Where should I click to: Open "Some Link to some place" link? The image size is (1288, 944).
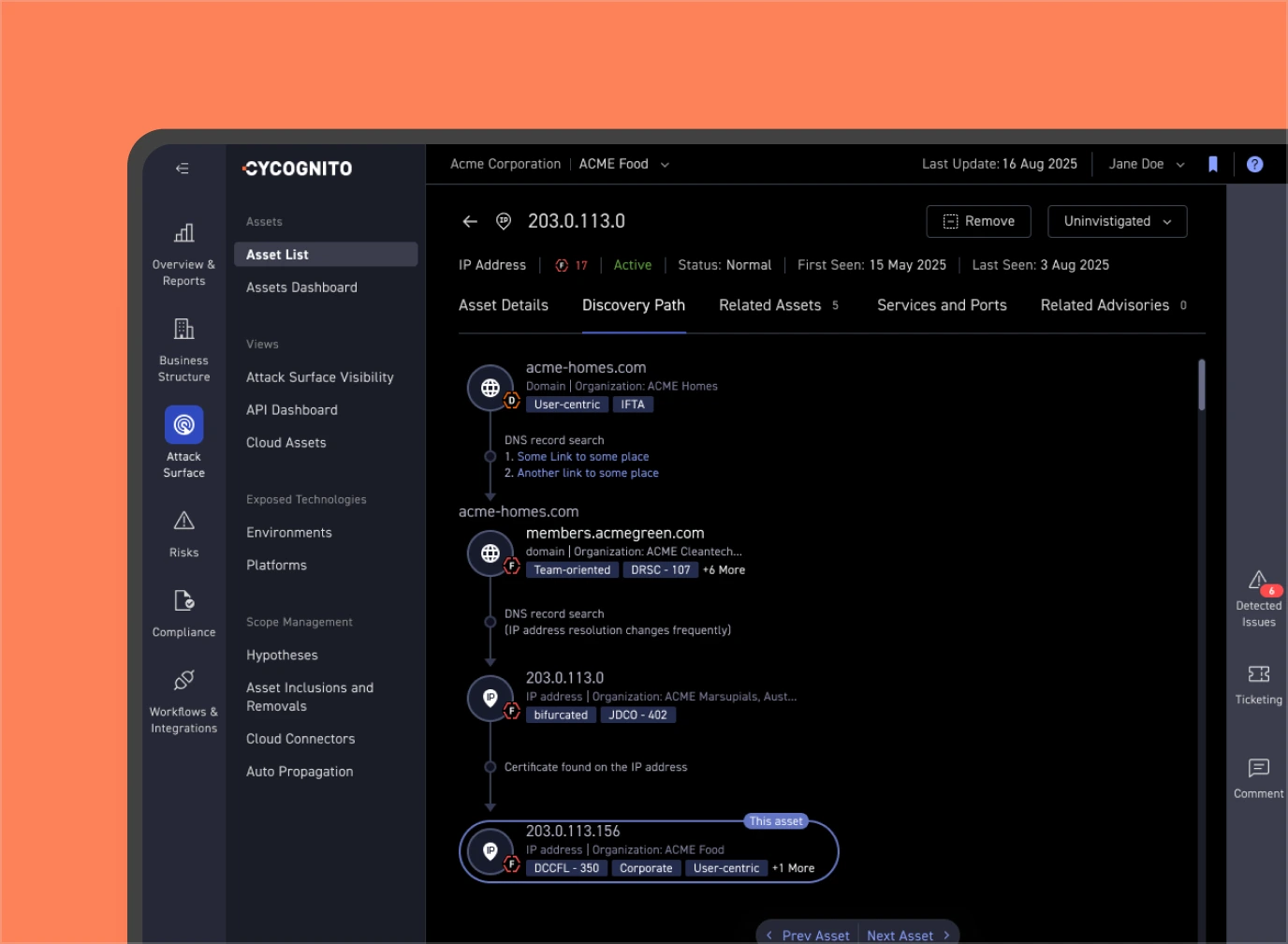pos(582,457)
